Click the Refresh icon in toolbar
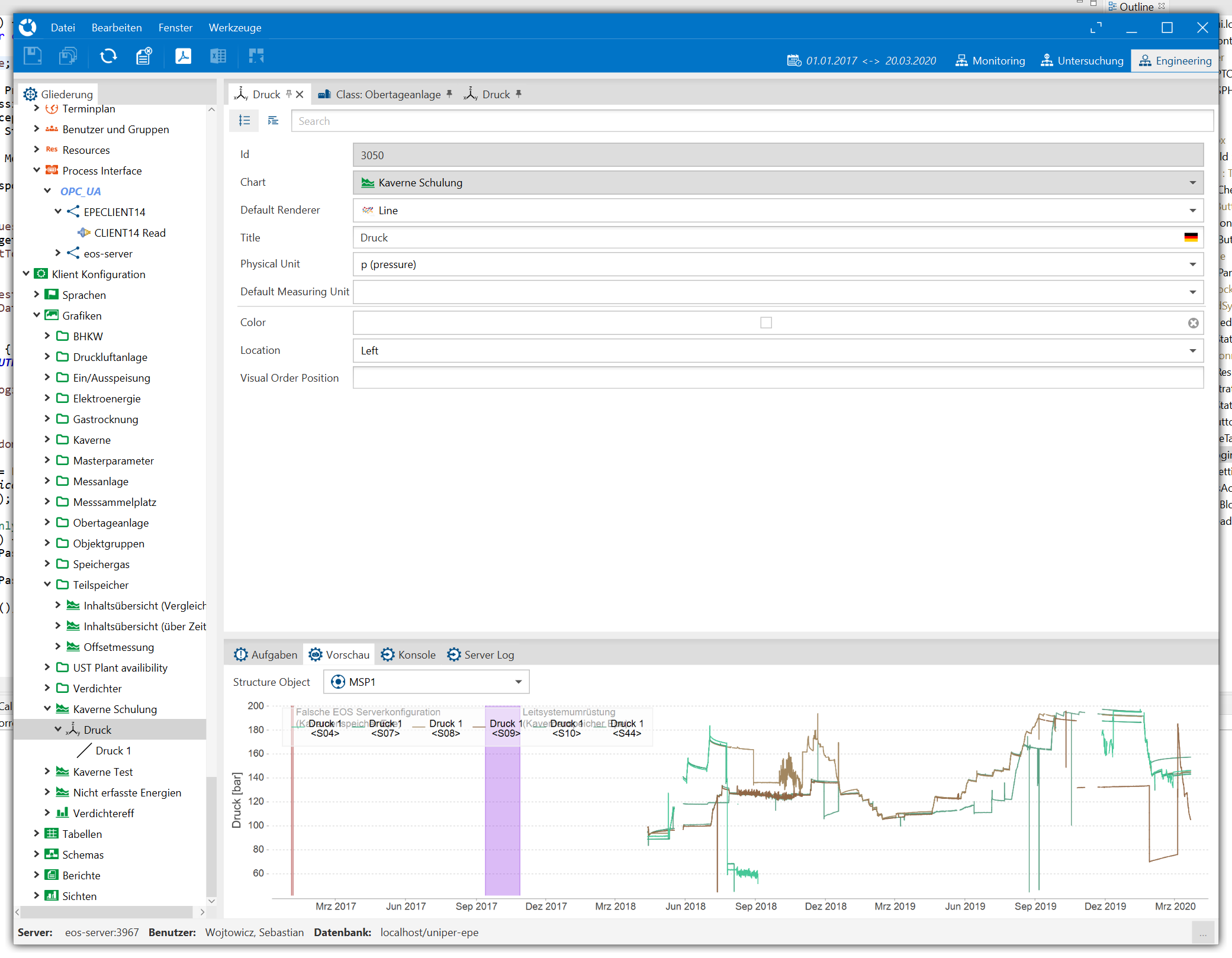 (x=108, y=56)
